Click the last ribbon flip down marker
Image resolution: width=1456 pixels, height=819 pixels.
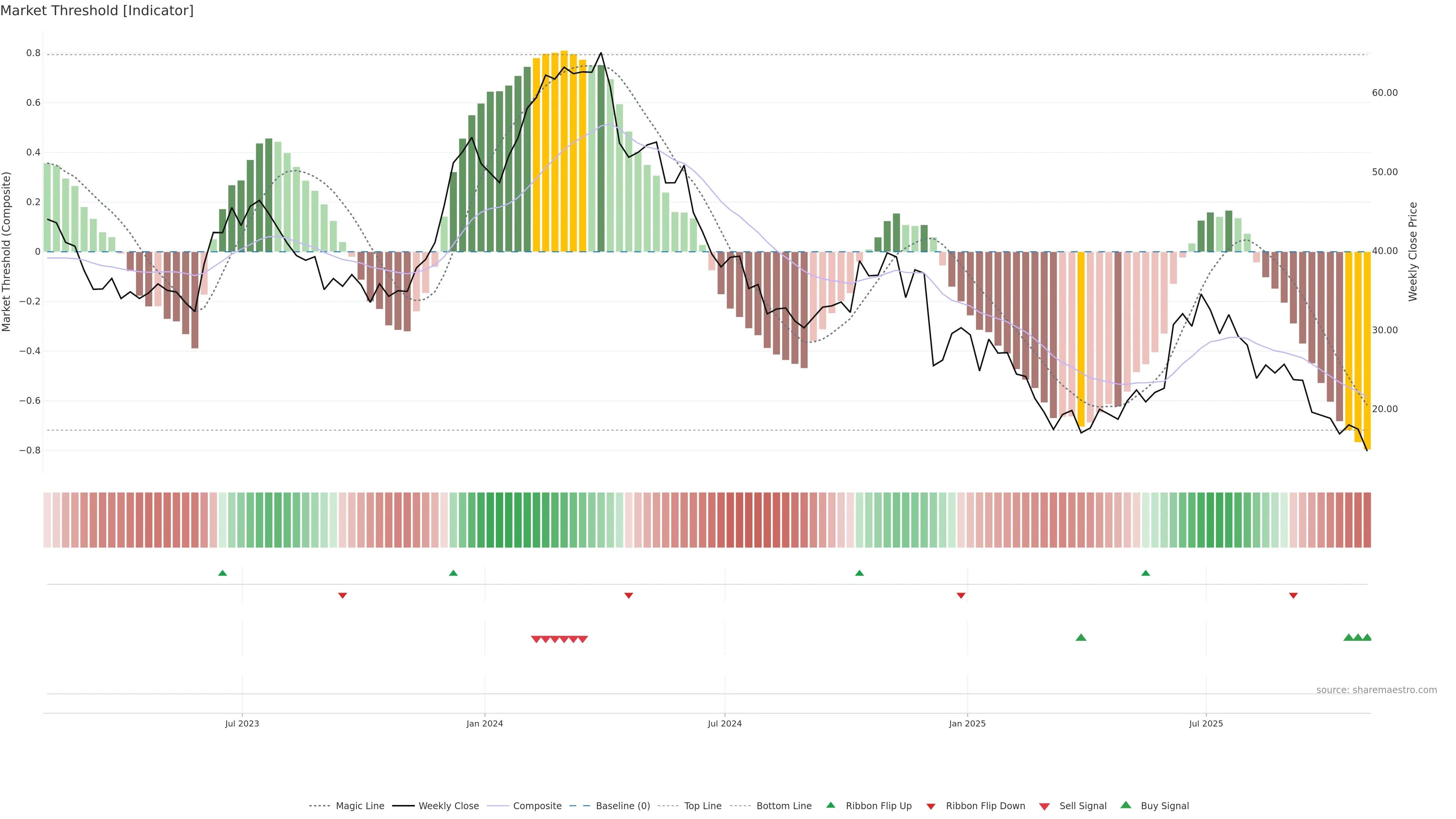click(x=1293, y=596)
